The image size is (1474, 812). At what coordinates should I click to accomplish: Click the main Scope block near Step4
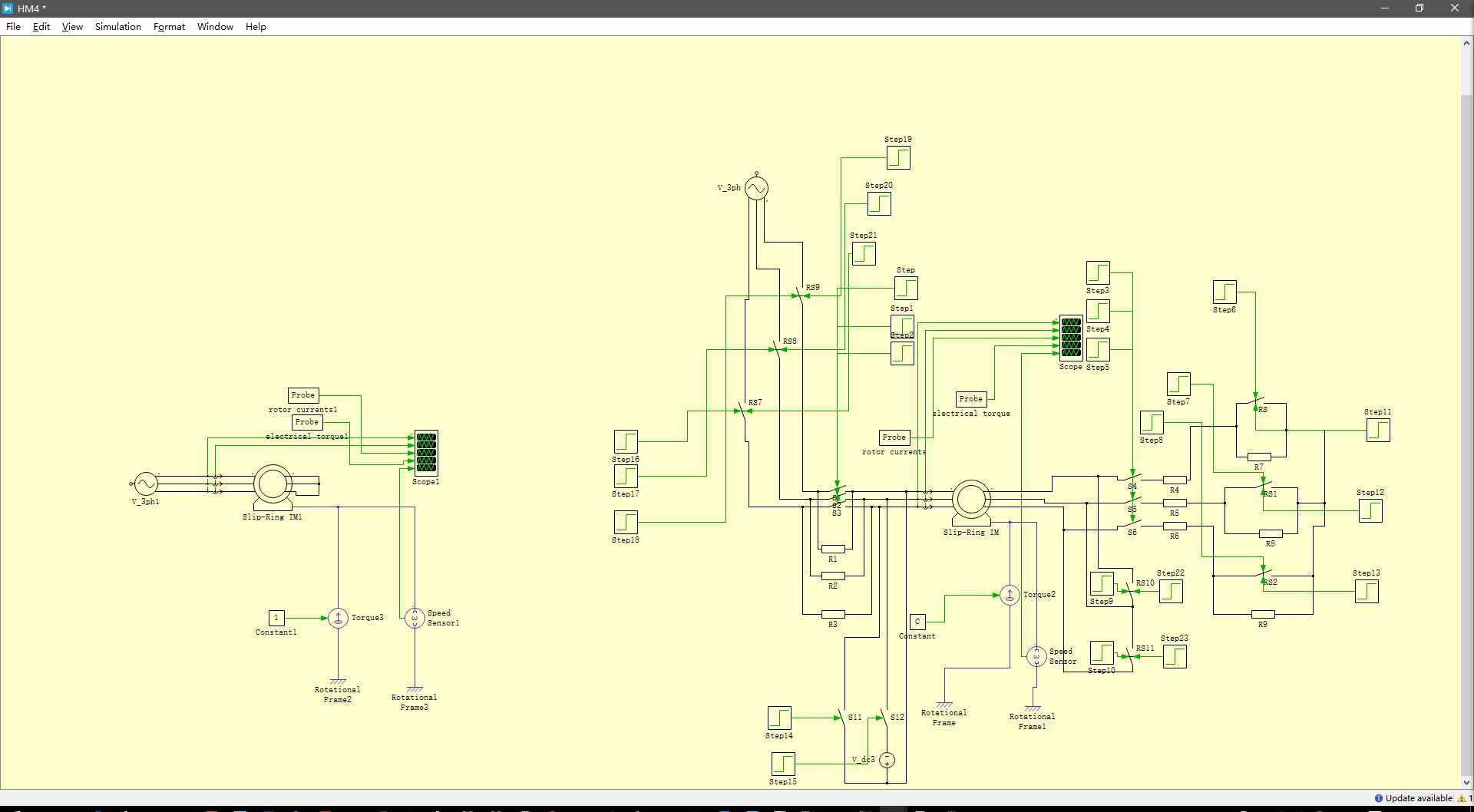pyautogui.click(x=1071, y=338)
